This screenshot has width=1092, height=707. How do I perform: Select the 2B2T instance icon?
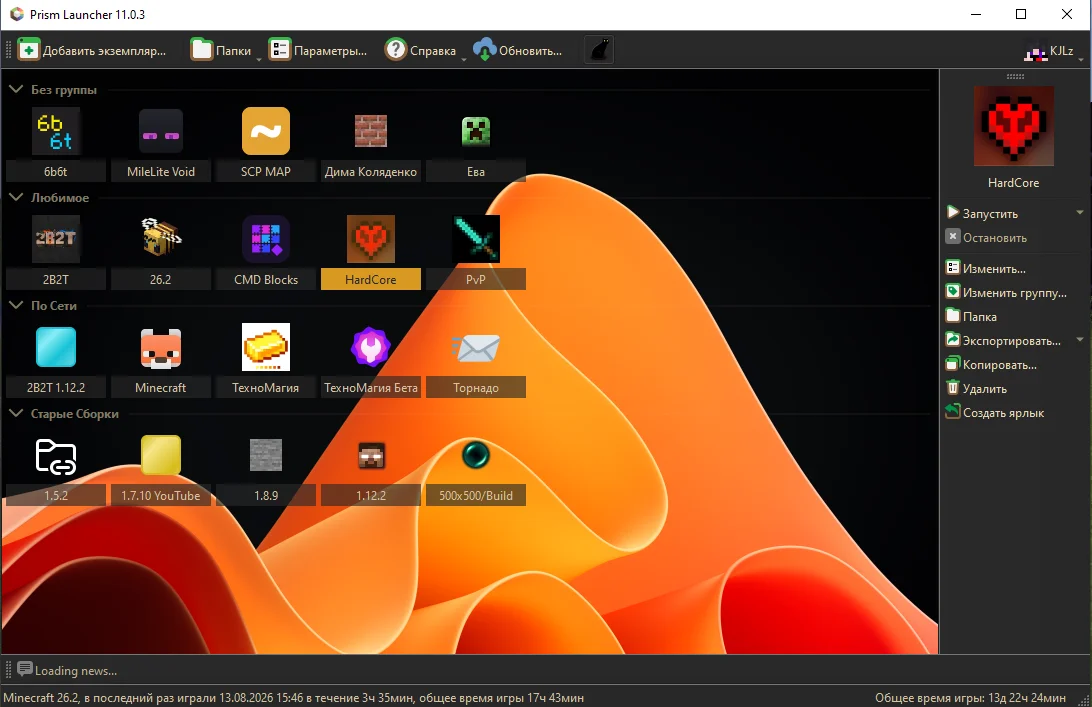[56, 239]
